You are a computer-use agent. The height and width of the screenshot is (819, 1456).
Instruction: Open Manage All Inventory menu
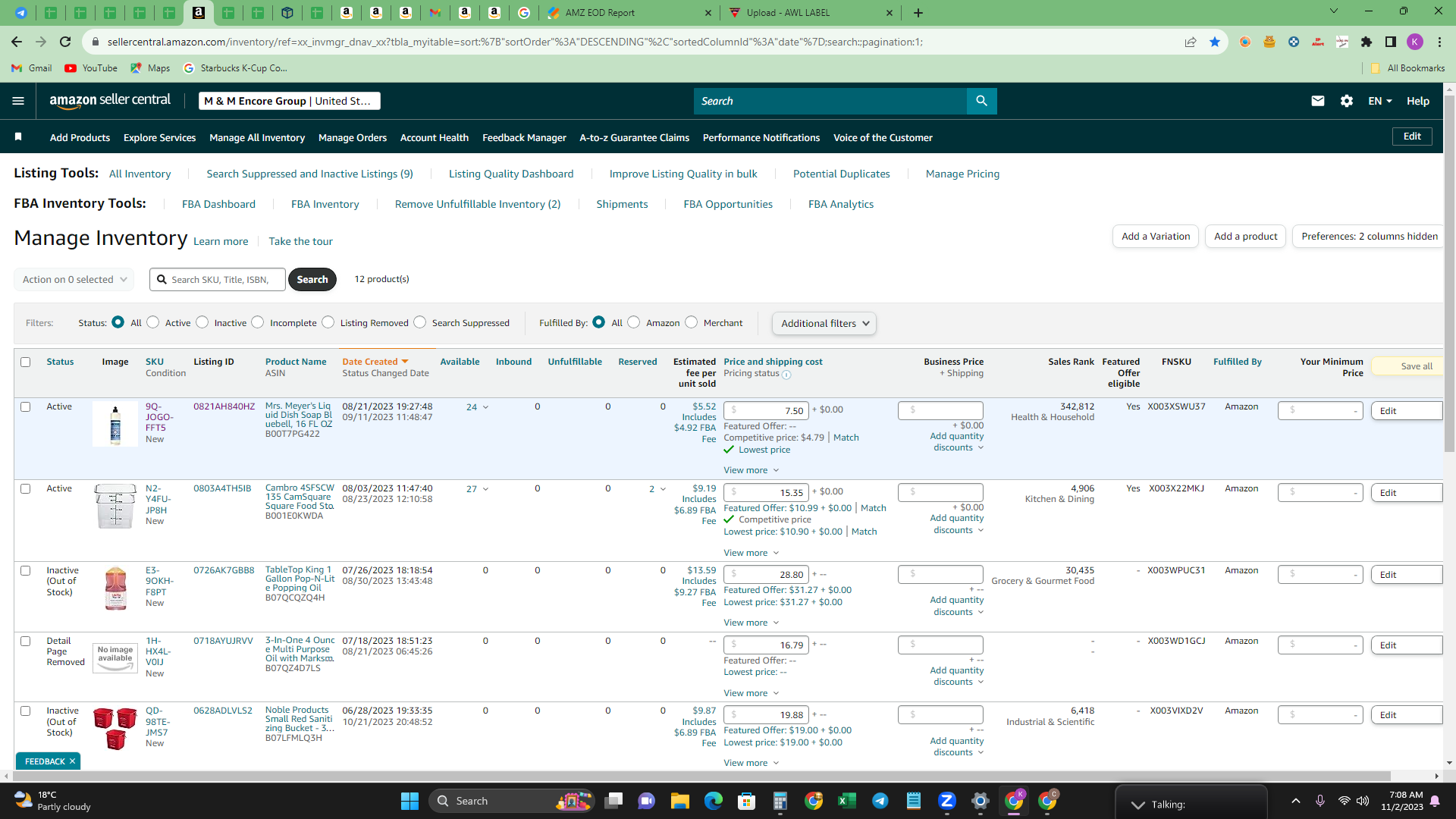click(257, 137)
